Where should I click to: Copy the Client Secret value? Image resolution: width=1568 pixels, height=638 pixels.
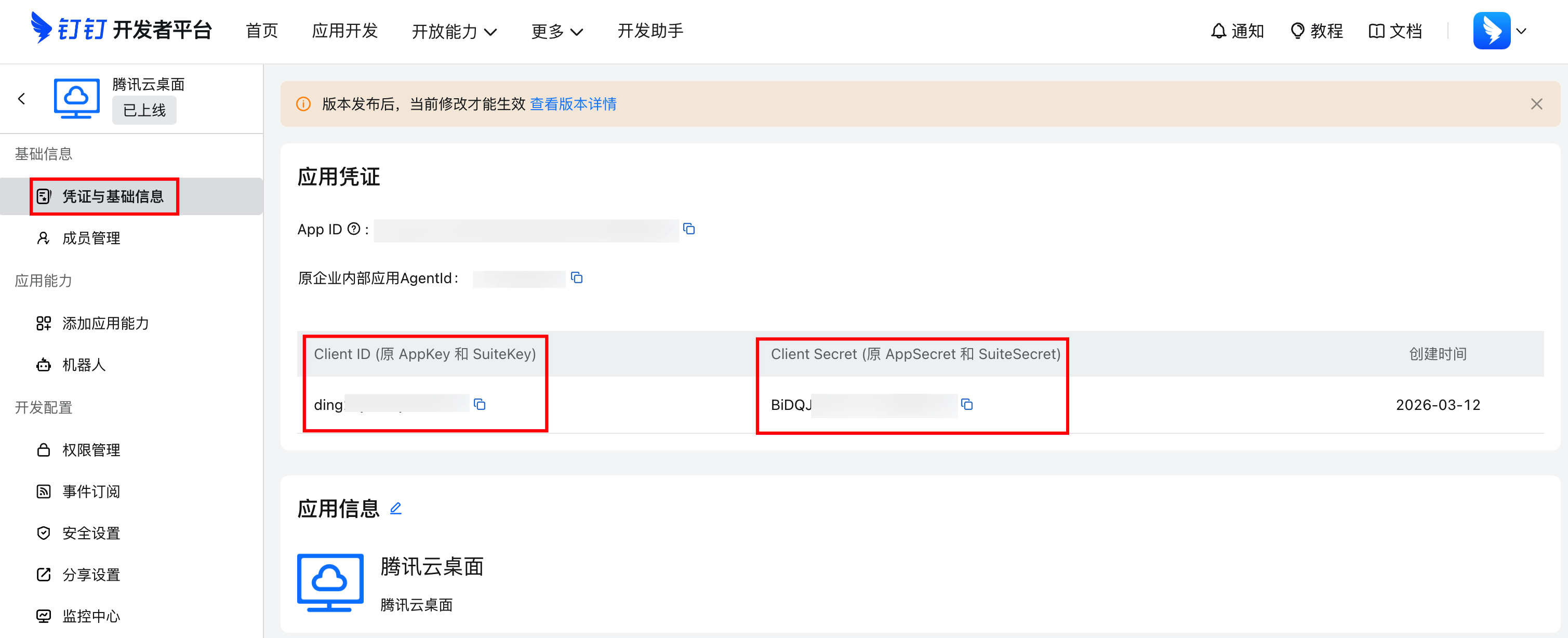[966, 404]
